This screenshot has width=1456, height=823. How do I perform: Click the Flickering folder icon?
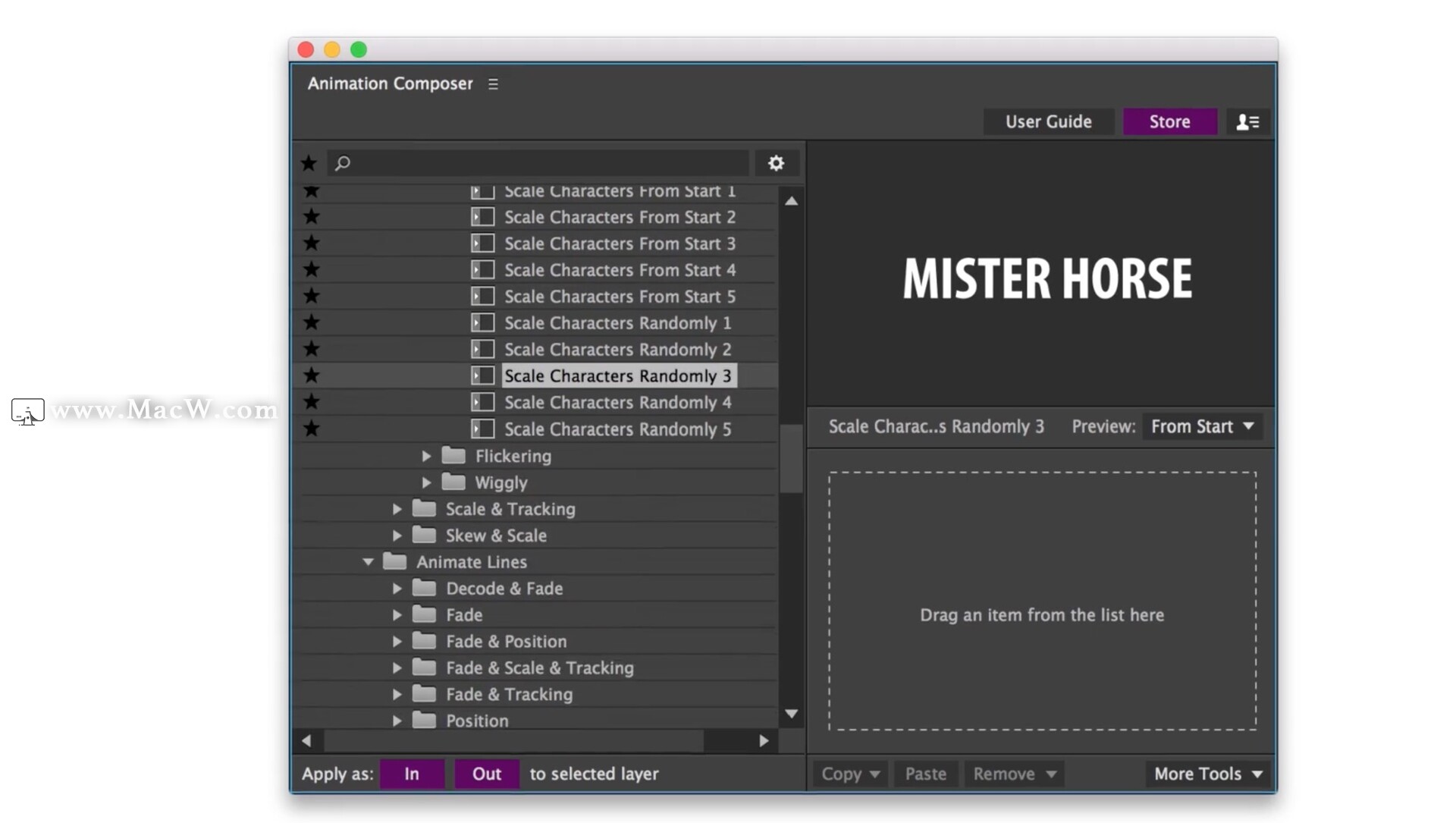[x=453, y=456]
